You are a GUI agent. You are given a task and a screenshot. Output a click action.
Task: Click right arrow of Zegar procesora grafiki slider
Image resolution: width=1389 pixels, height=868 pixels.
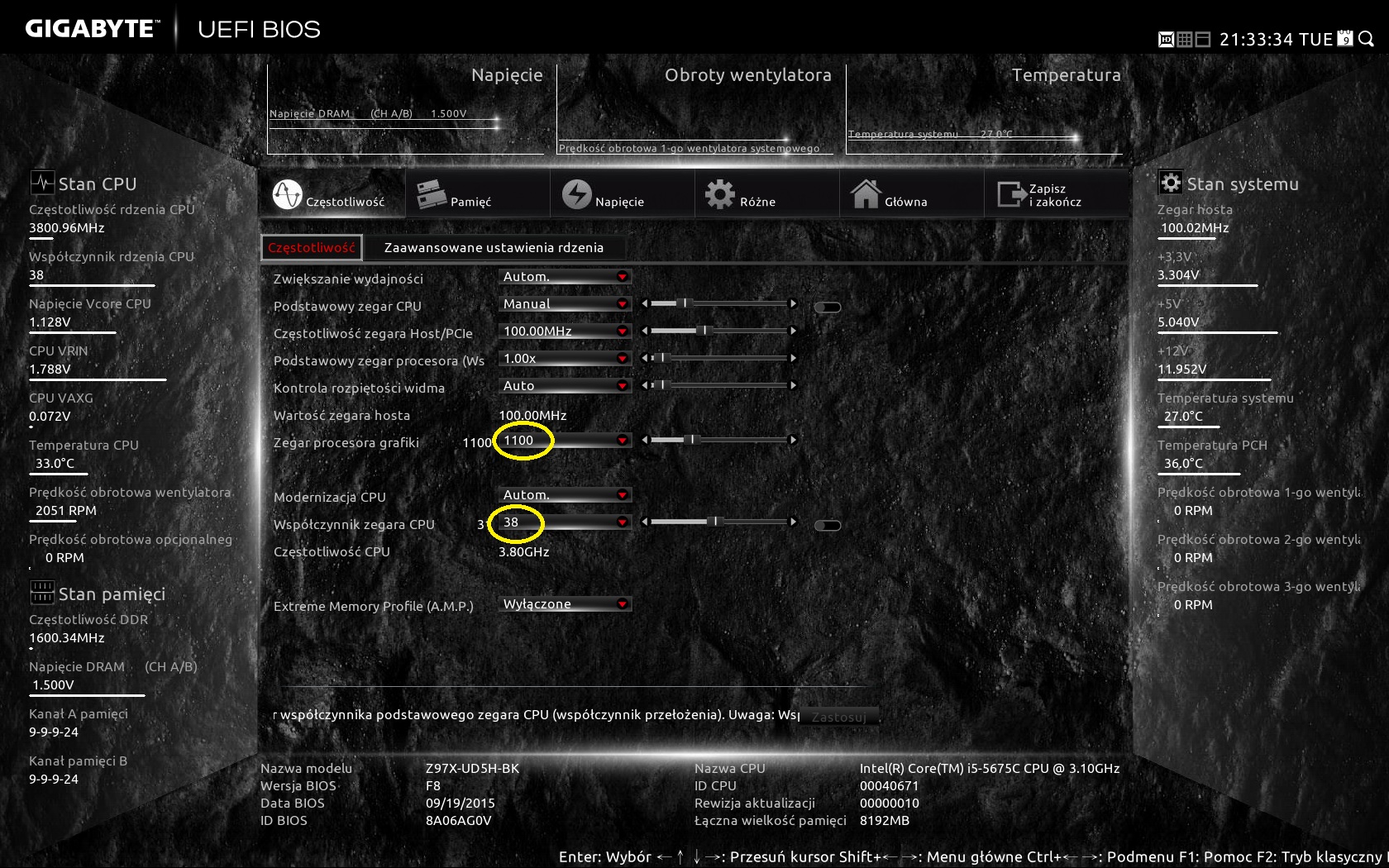coord(793,441)
